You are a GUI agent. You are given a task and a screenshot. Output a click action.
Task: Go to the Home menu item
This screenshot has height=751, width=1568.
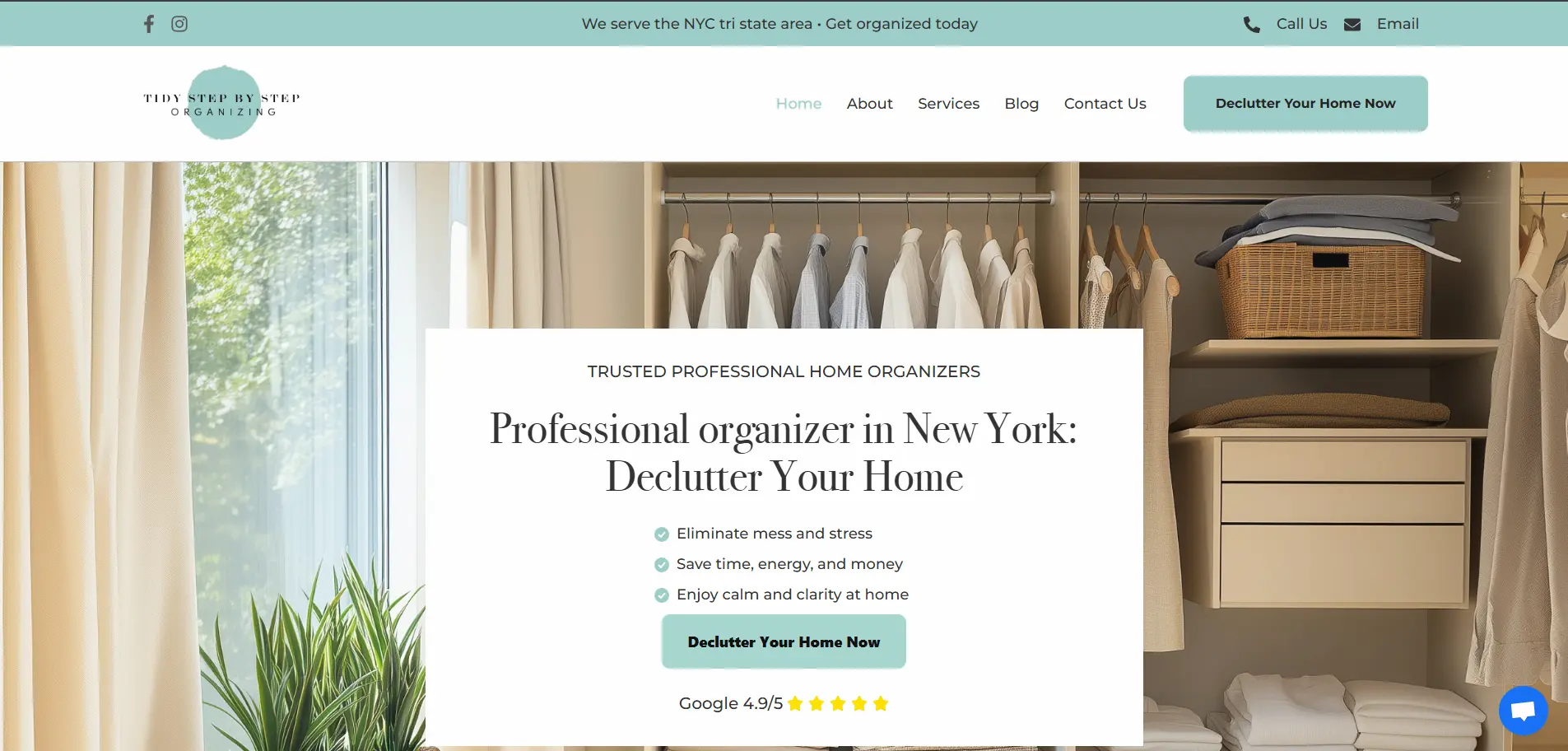pos(798,104)
